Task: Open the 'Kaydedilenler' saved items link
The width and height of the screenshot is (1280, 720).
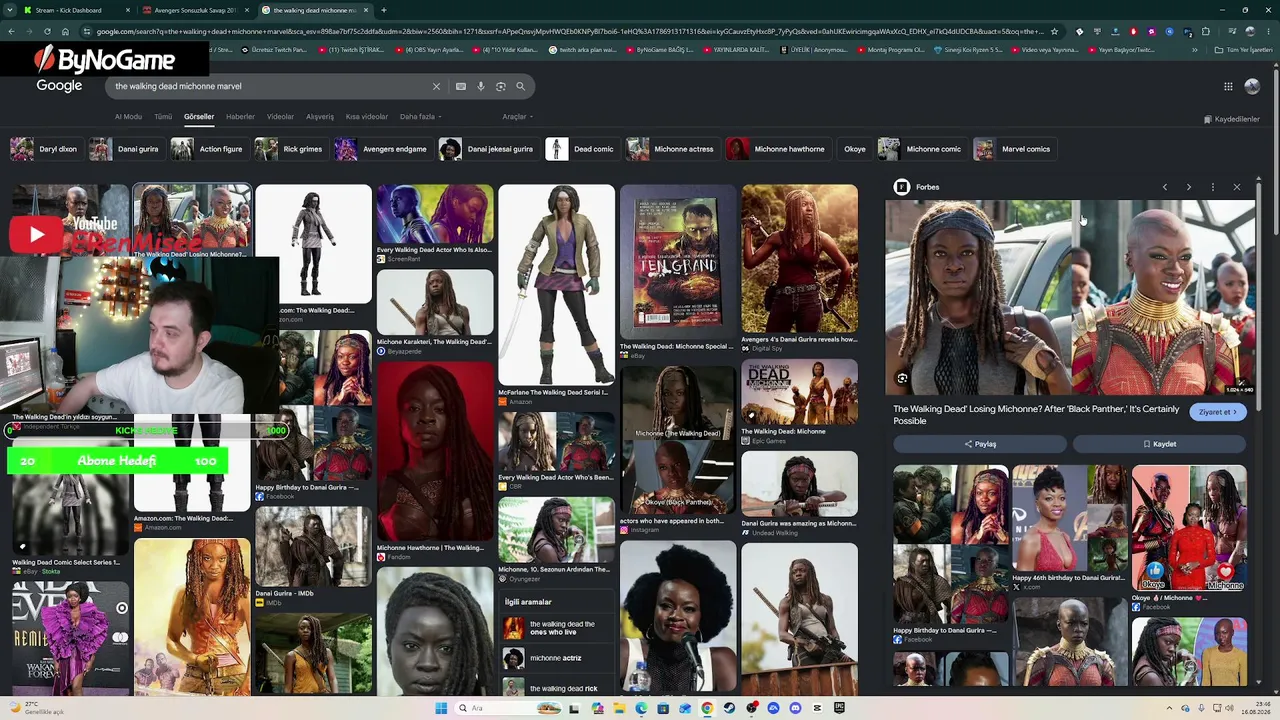Action: (x=1231, y=119)
